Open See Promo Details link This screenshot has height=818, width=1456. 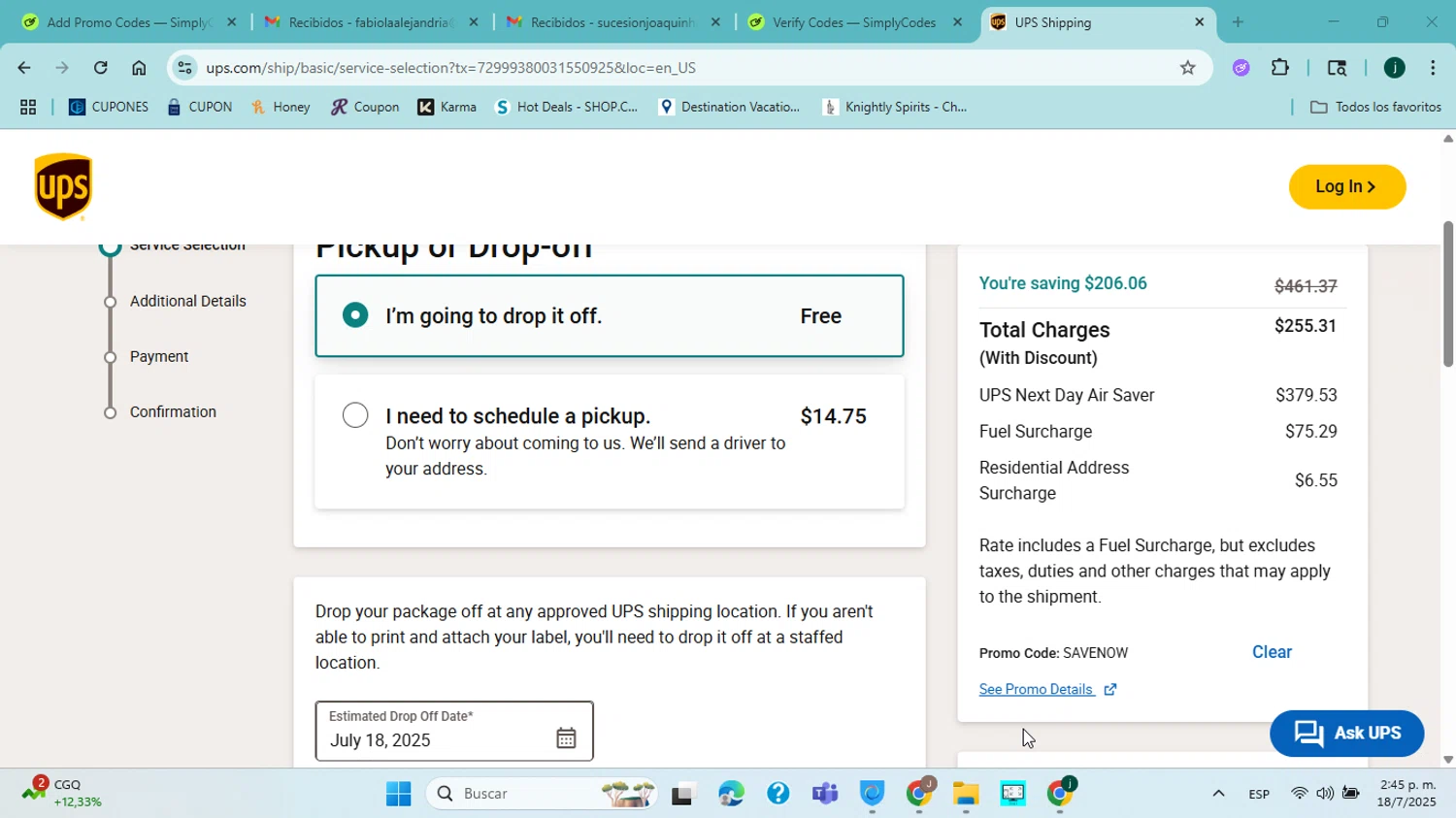pyautogui.click(x=1037, y=690)
